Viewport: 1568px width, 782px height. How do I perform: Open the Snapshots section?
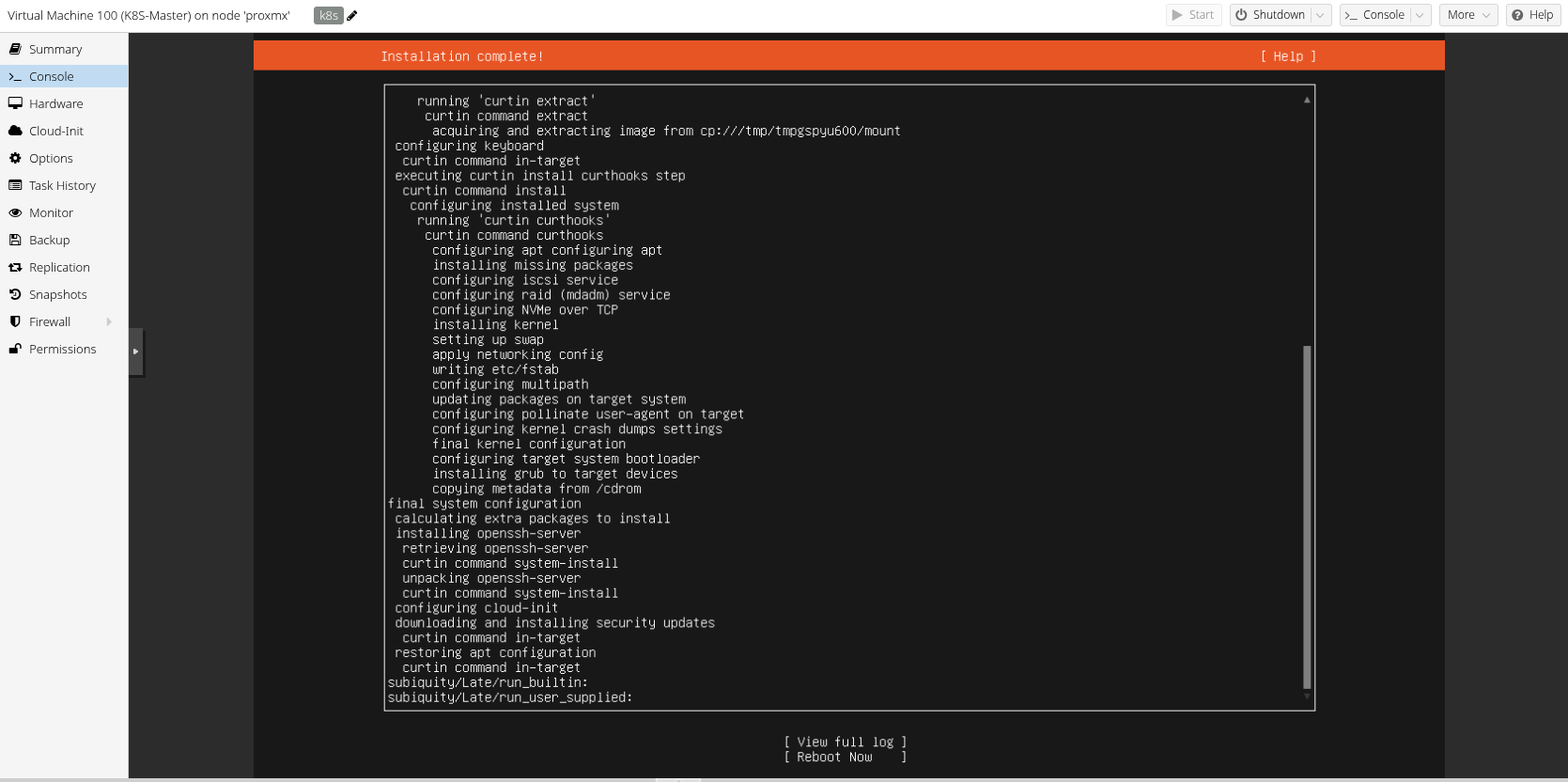pyautogui.click(x=64, y=294)
